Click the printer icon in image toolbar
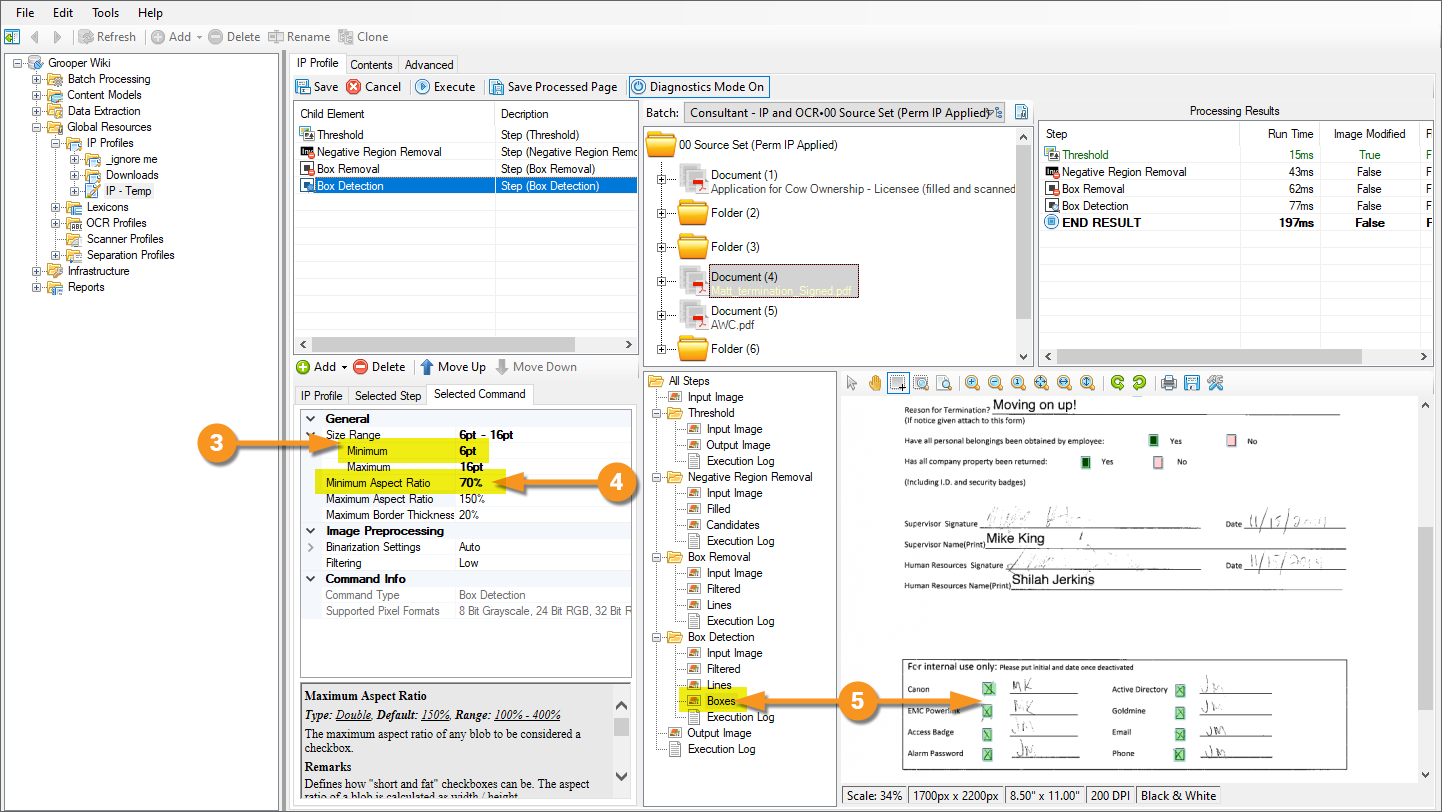 coord(1168,382)
